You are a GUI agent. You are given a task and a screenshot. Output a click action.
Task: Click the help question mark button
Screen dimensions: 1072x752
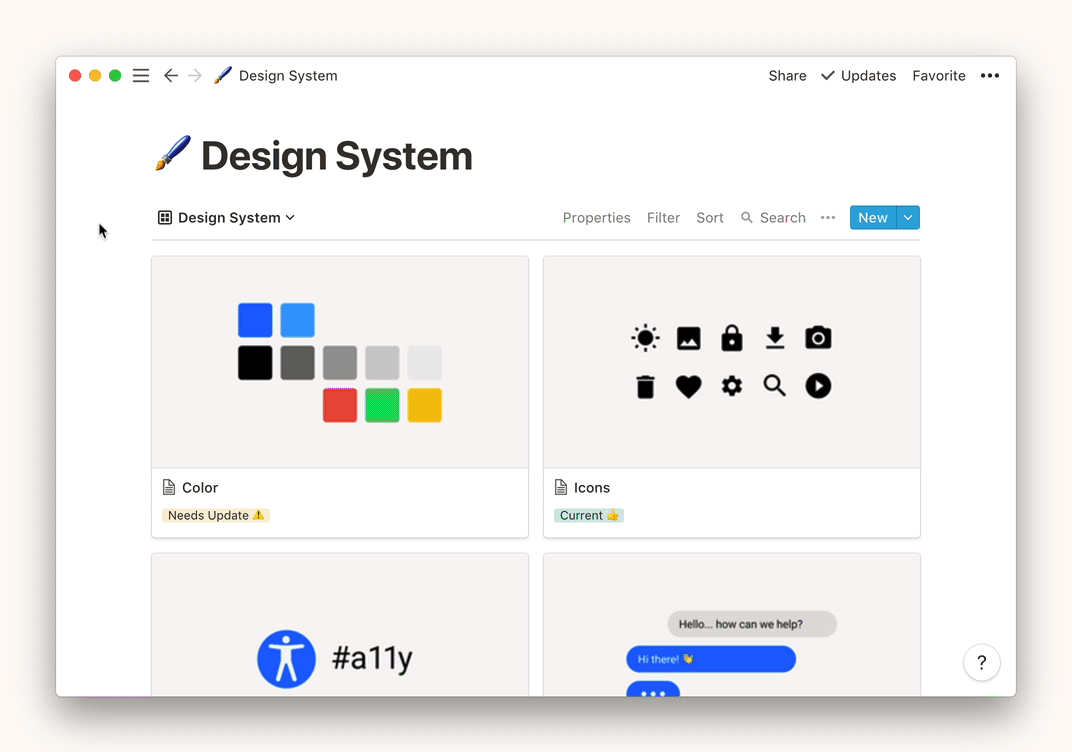point(981,662)
